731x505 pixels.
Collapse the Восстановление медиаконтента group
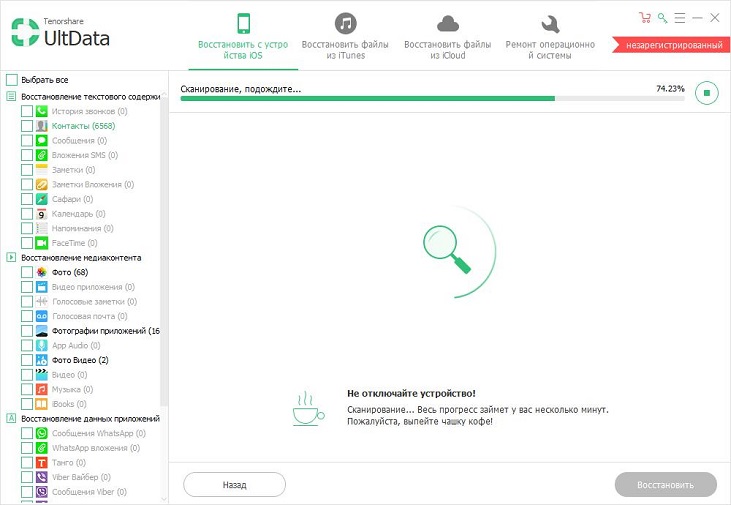pyautogui.click(x=11, y=257)
